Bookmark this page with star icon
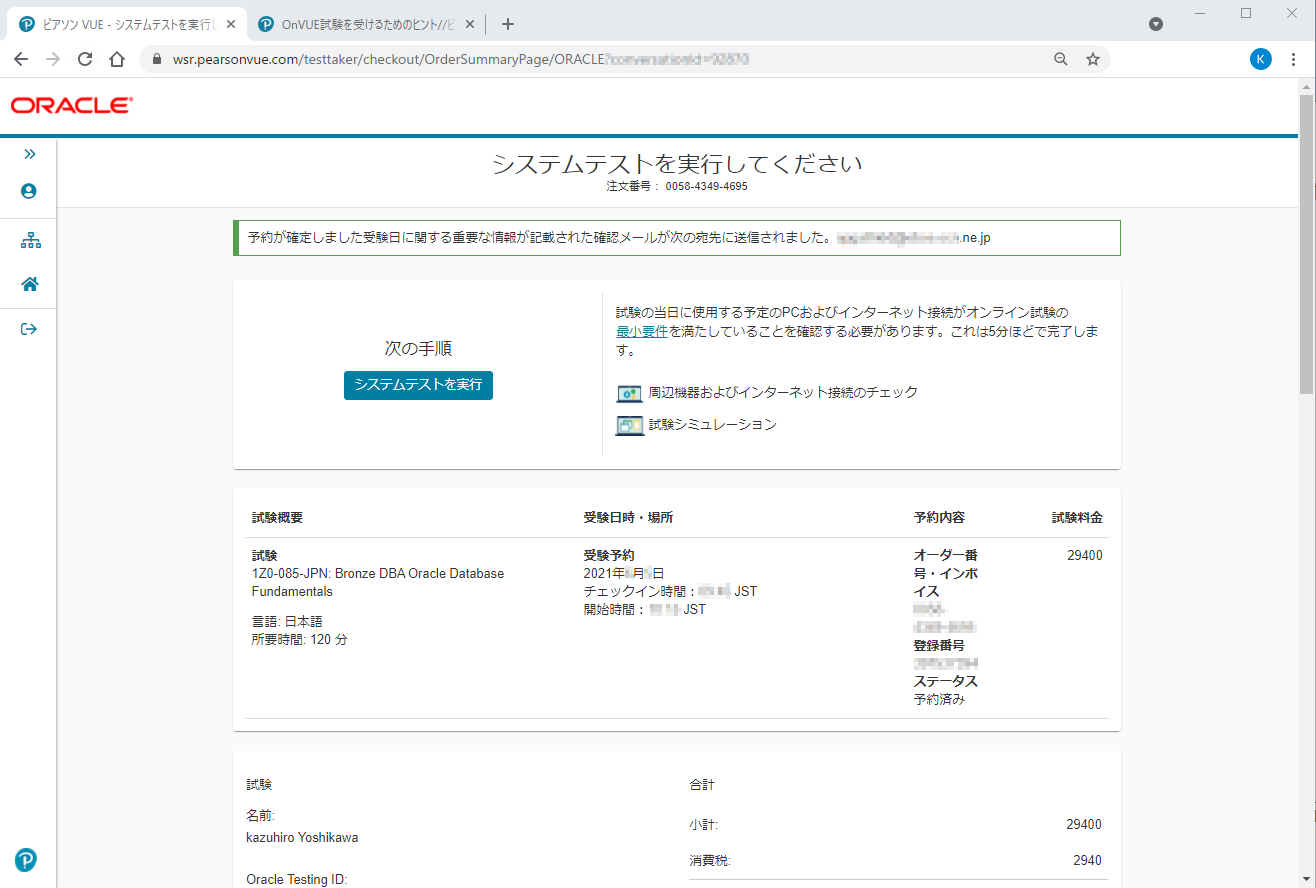The height and width of the screenshot is (888, 1316). coord(1093,59)
